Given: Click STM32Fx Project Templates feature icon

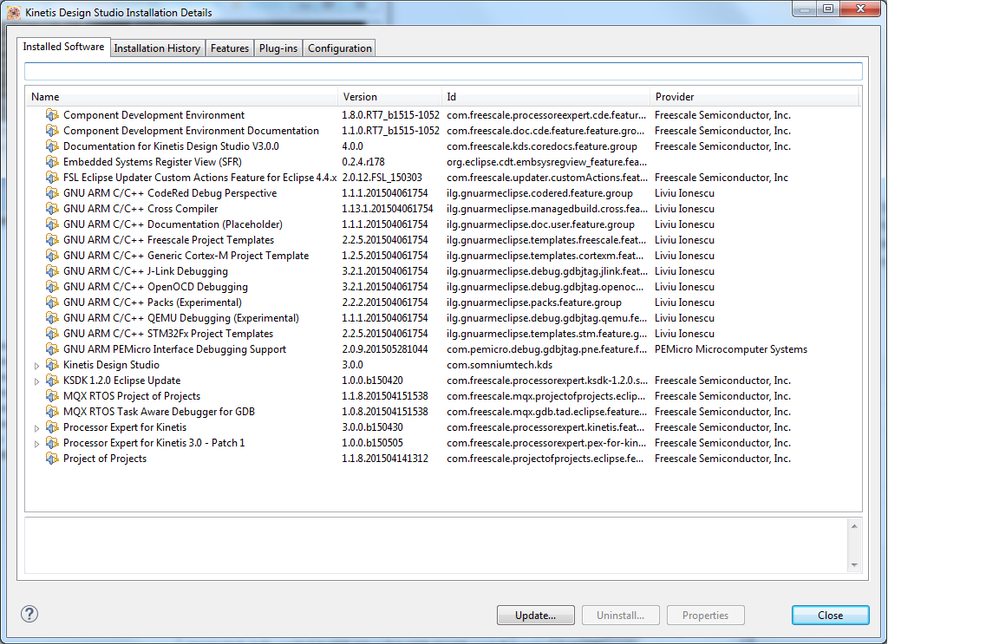Looking at the screenshot, I should [52, 334].
